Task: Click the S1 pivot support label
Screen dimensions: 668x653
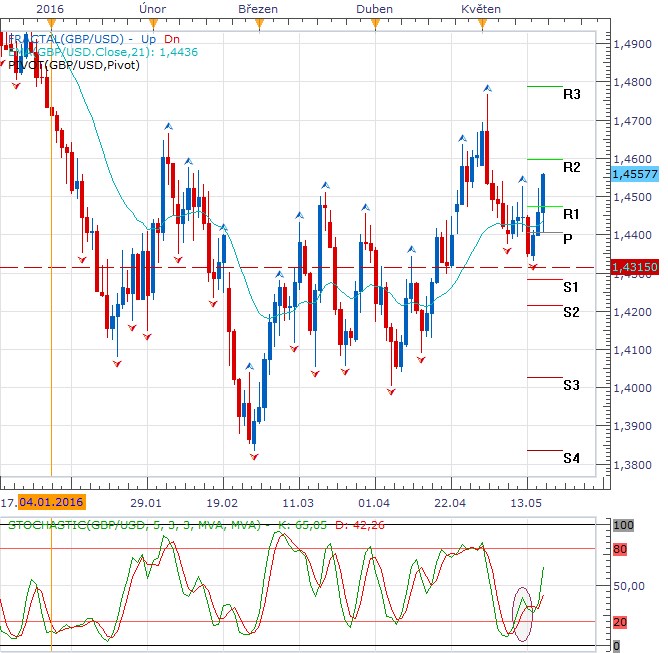Action: 570,287
